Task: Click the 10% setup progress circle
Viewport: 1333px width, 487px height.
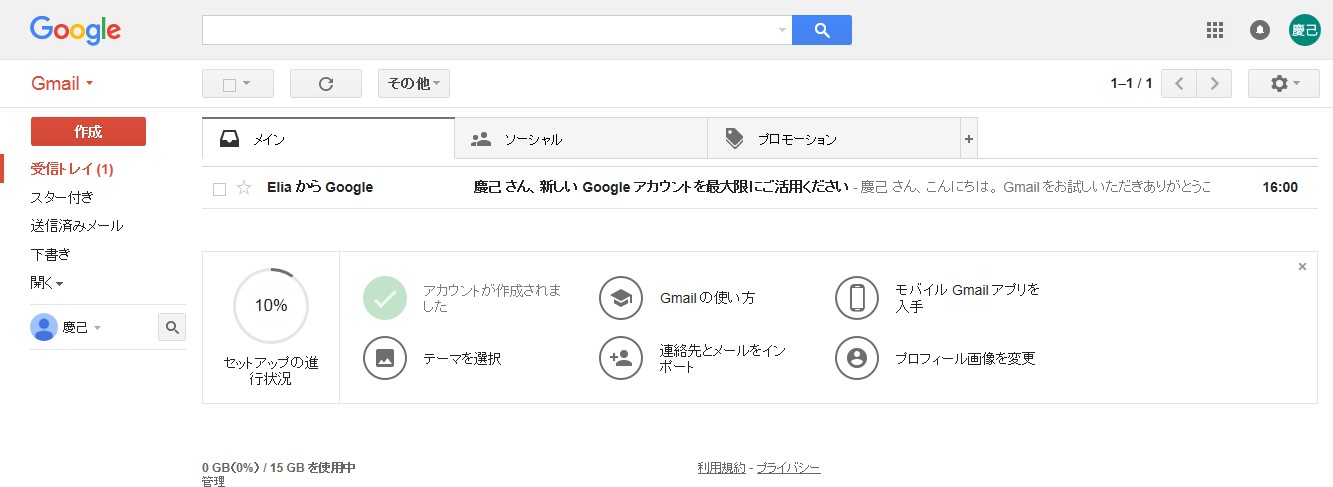Action: [271, 306]
